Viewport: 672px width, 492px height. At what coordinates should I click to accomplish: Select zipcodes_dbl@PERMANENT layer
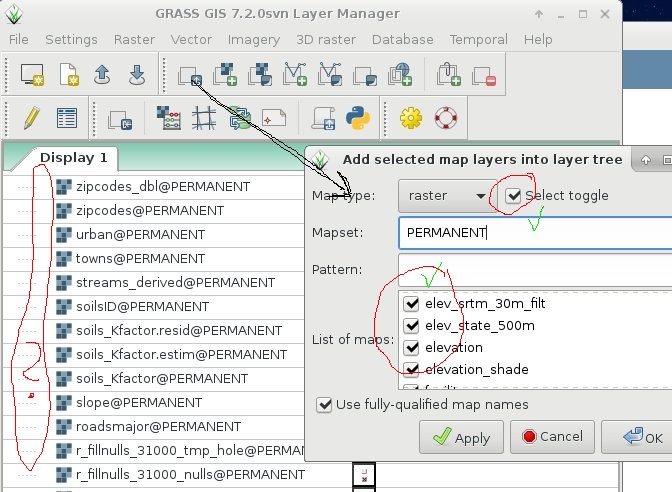click(x=163, y=187)
